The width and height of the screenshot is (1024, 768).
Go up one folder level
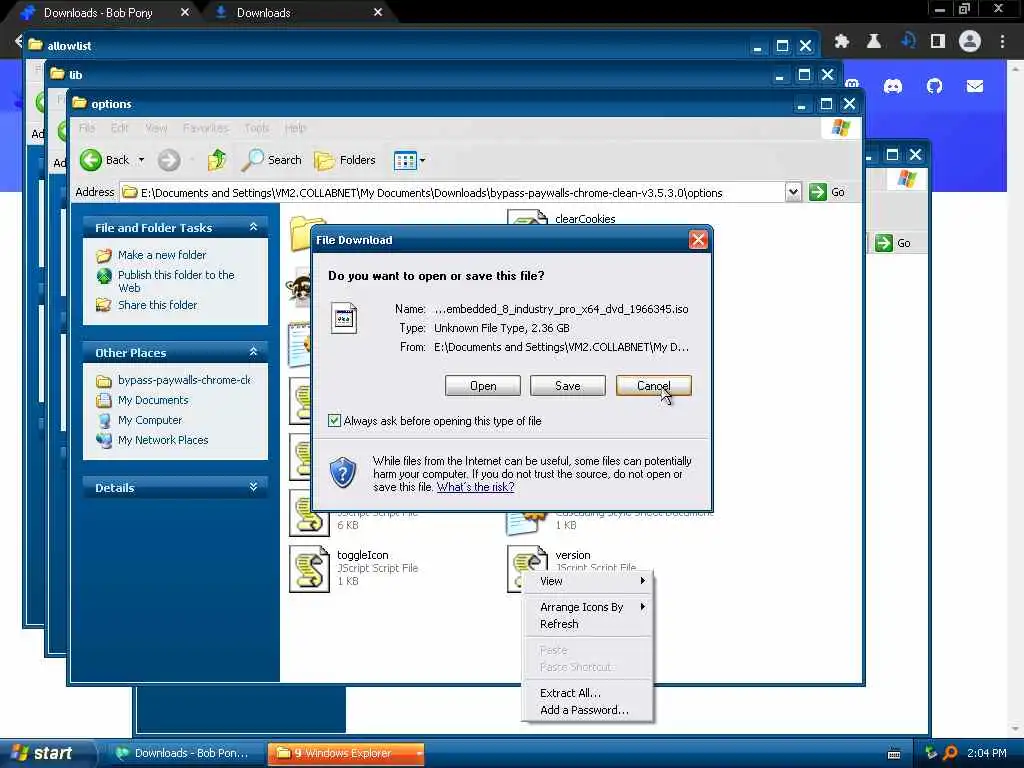[217, 160]
